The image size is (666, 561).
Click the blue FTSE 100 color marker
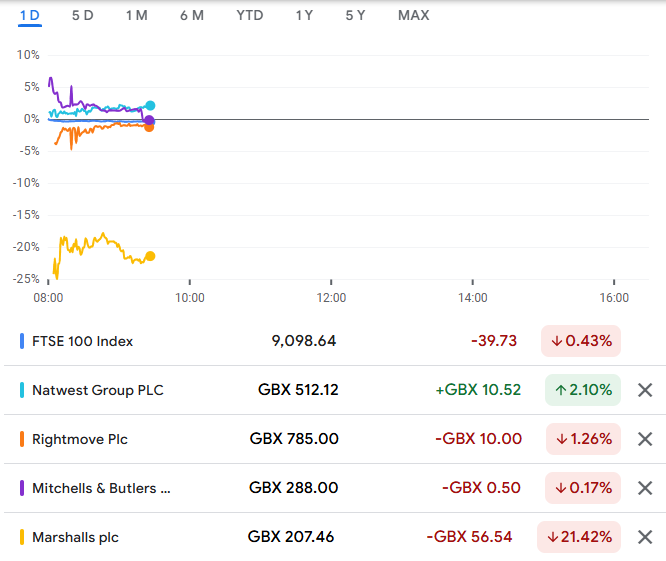[22, 341]
